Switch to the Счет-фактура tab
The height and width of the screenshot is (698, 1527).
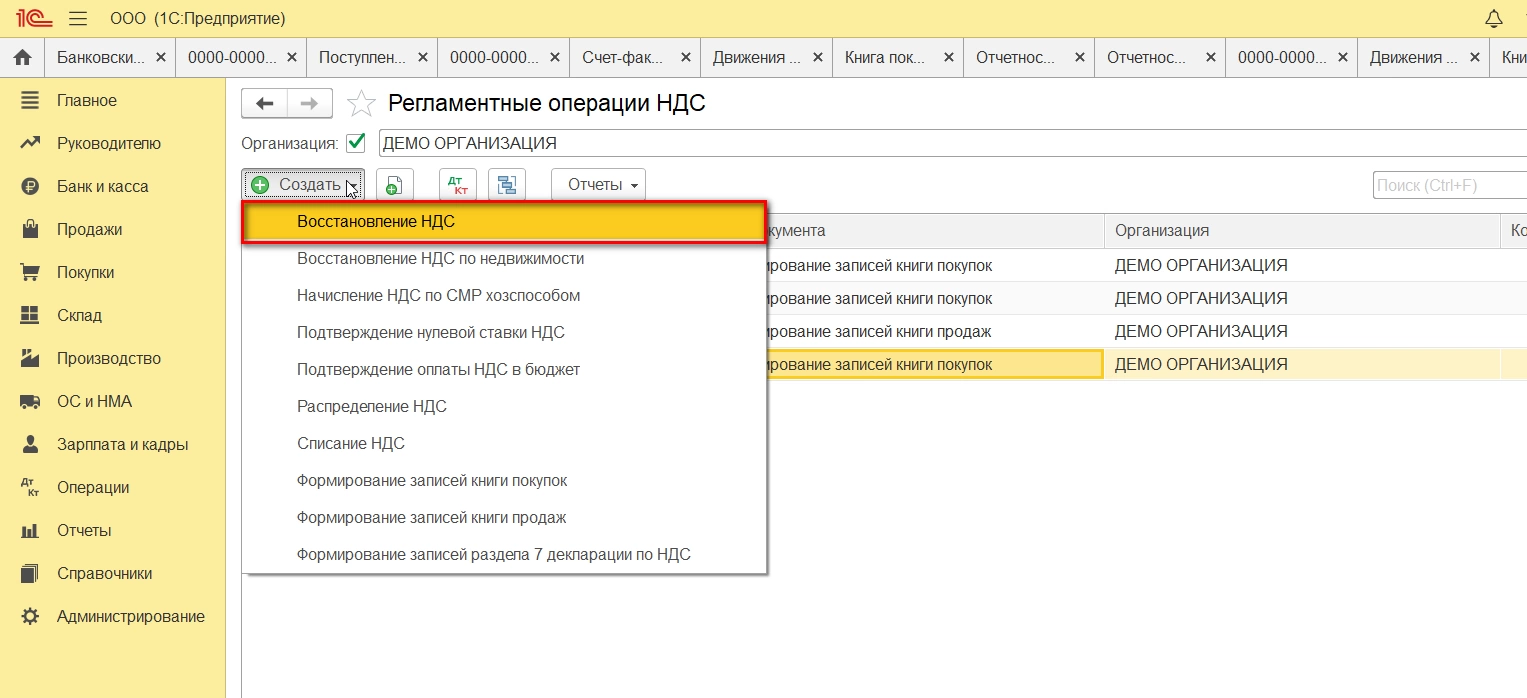click(621, 58)
